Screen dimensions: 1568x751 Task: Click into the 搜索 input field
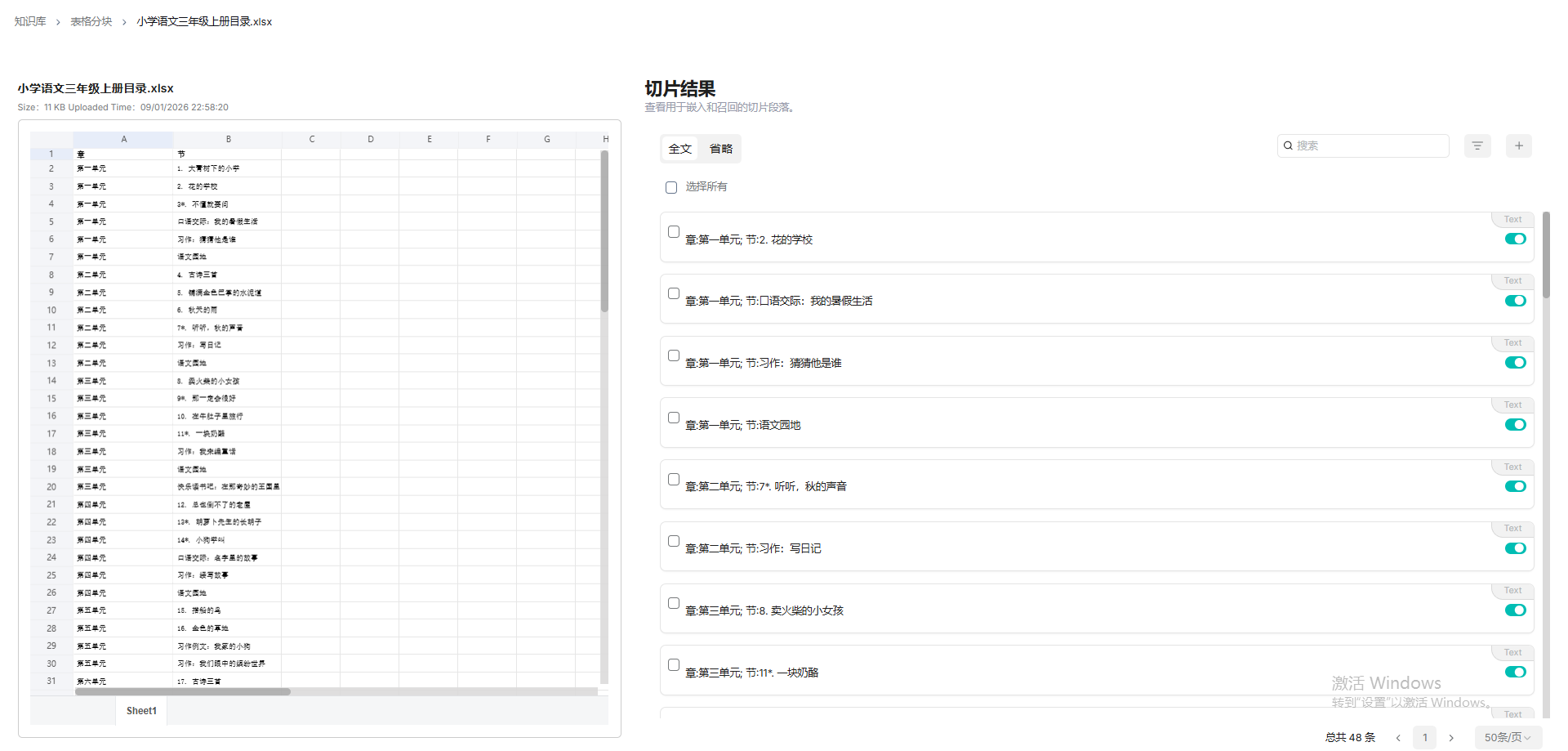pyautogui.click(x=1368, y=145)
